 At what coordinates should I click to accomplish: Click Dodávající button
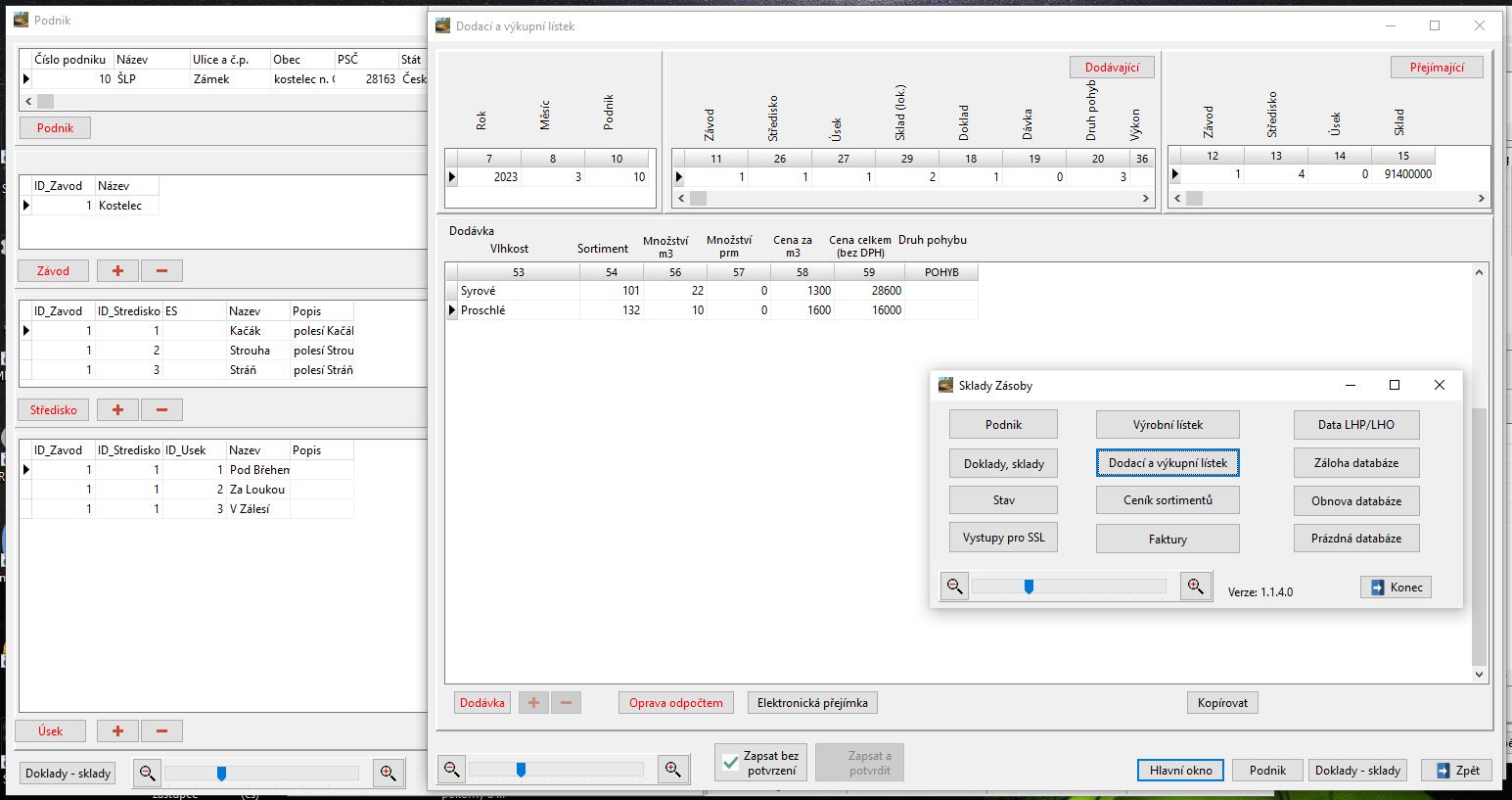coord(1112,68)
